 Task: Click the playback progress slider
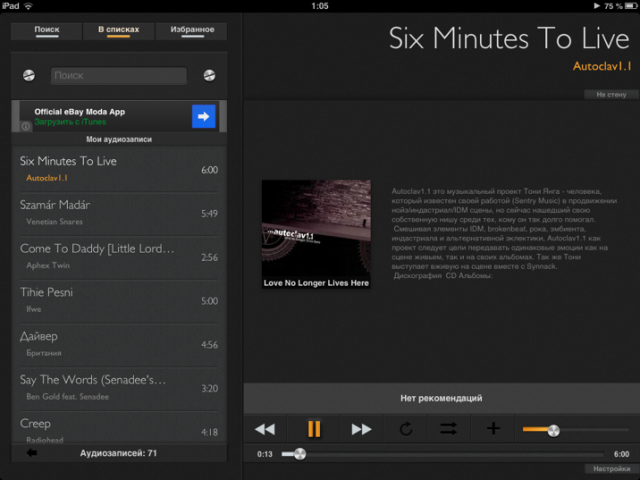coord(442,454)
